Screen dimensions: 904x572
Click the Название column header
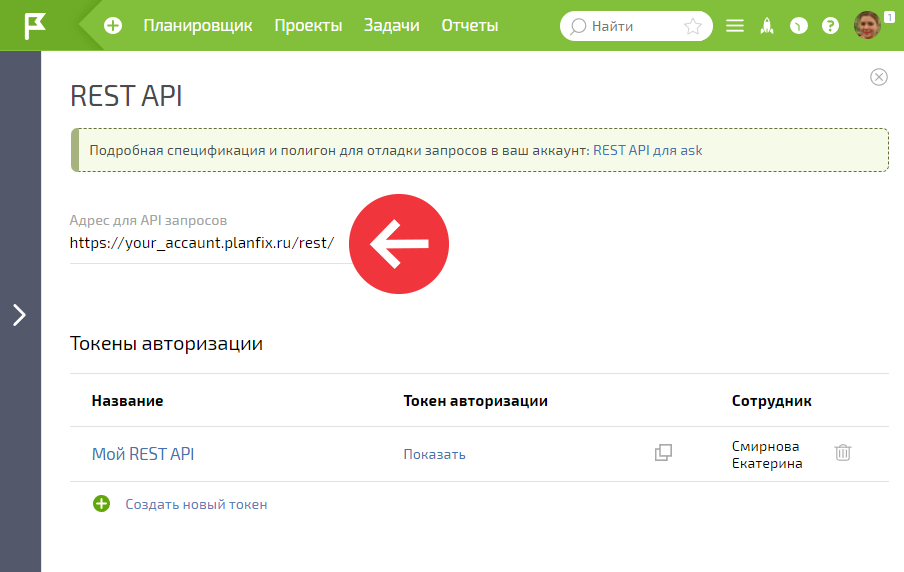click(x=127, y=401)
